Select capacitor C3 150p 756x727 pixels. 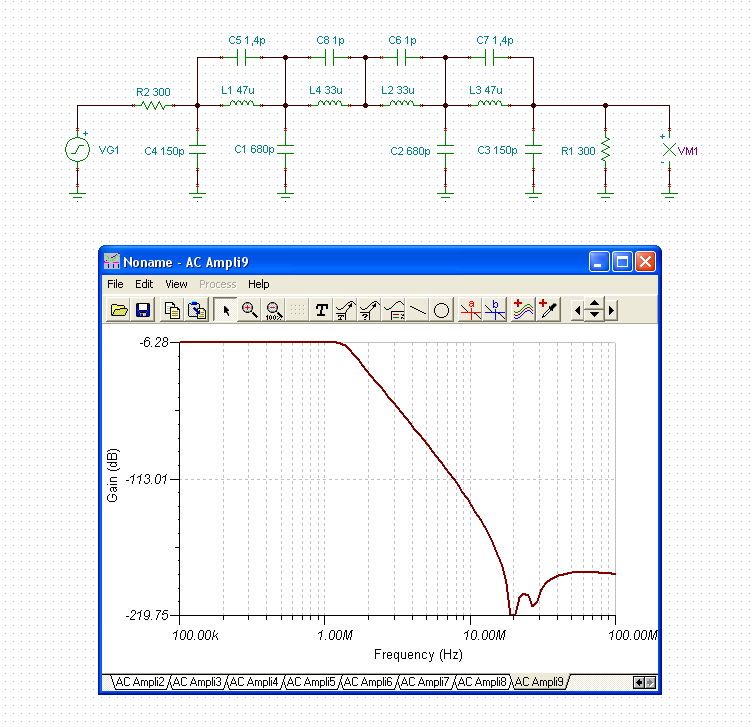click(533, 150)
